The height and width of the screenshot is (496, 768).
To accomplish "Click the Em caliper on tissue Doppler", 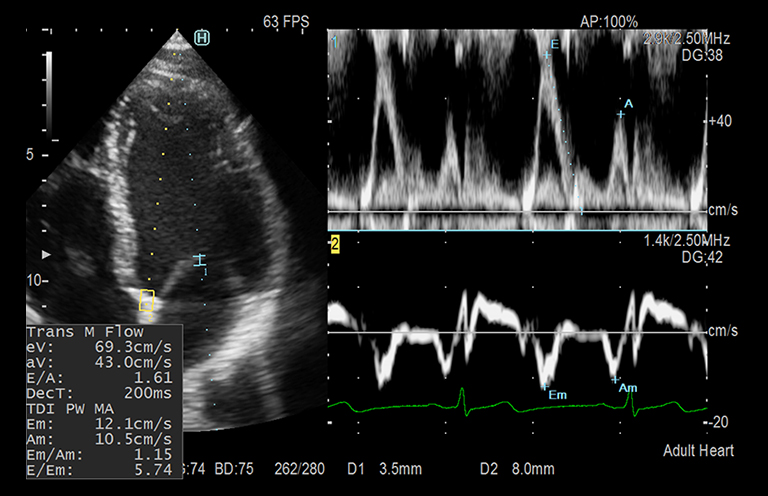I will coord(545,385).
